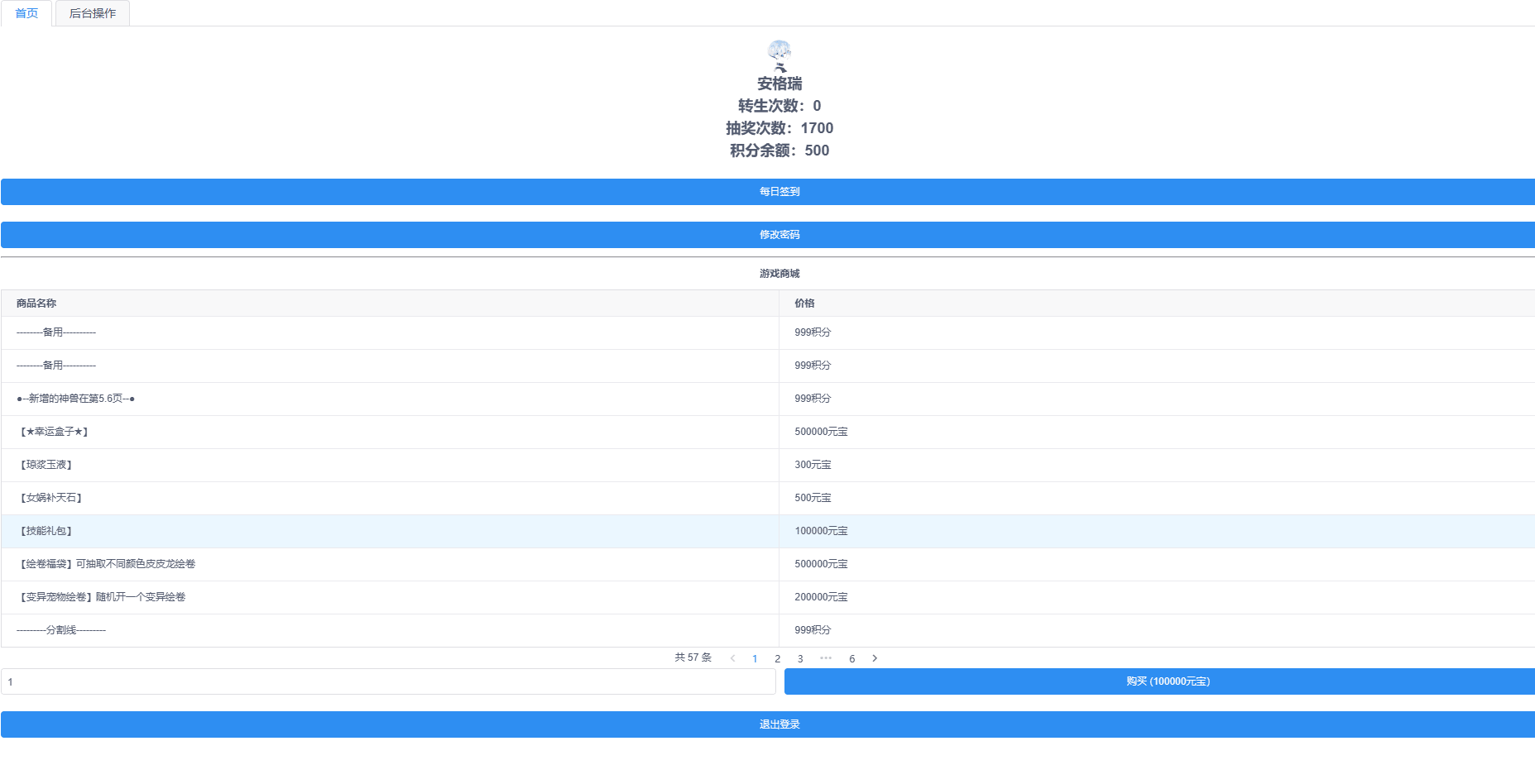This screenshot has height=784, width=1535.
Task: Switch to the 首页 tab
Action: point(26,13)
